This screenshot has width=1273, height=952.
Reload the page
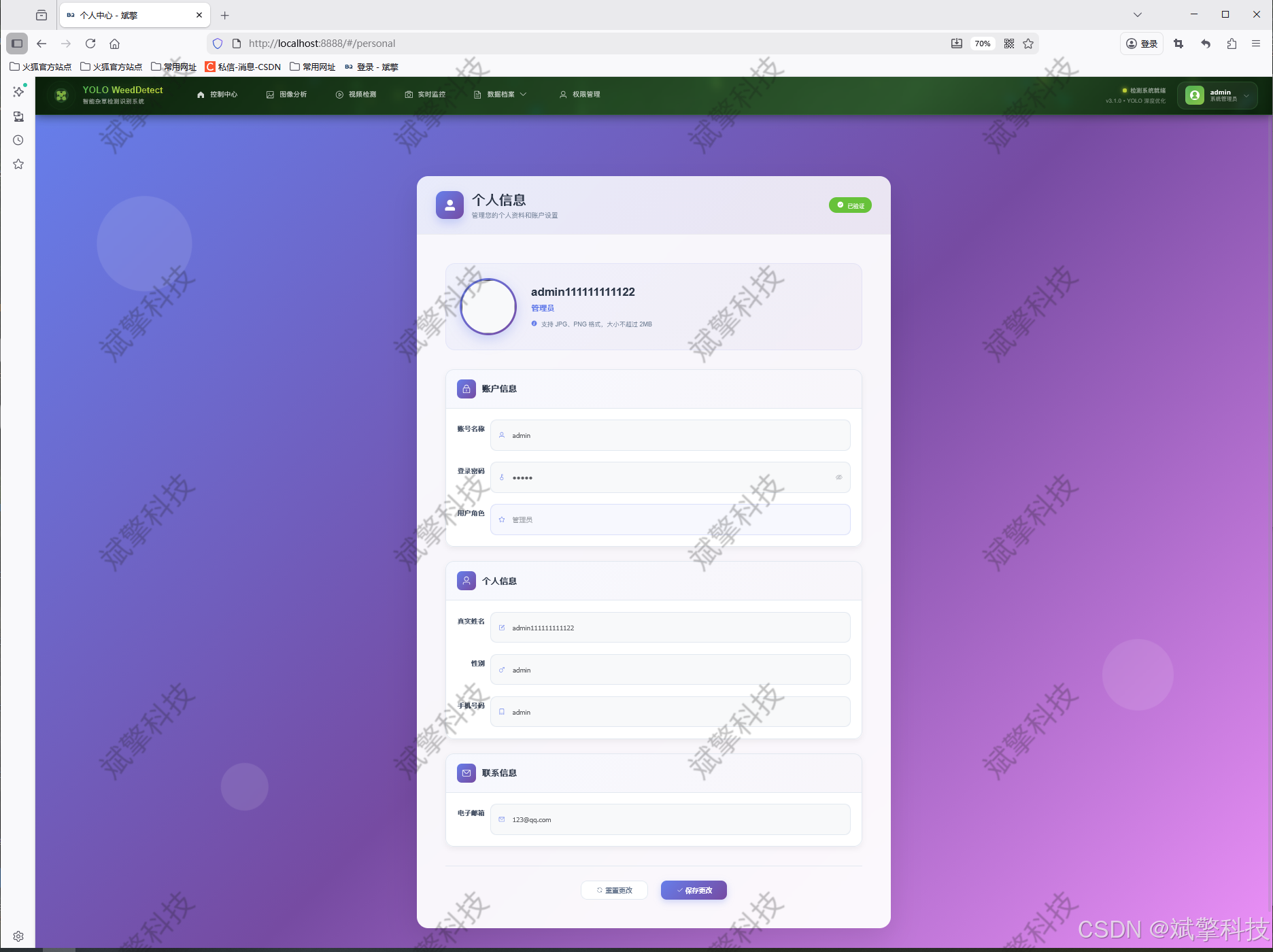coord(90,44)
